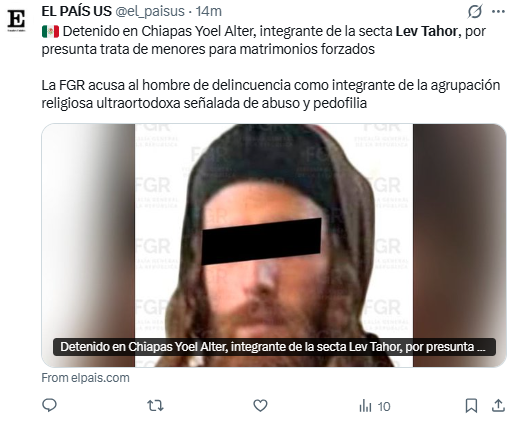Image resolution: width=516 pixels, height=421 pixels.
Task: Open the reply composer via speech bubble icon
Action: (49, 405)
